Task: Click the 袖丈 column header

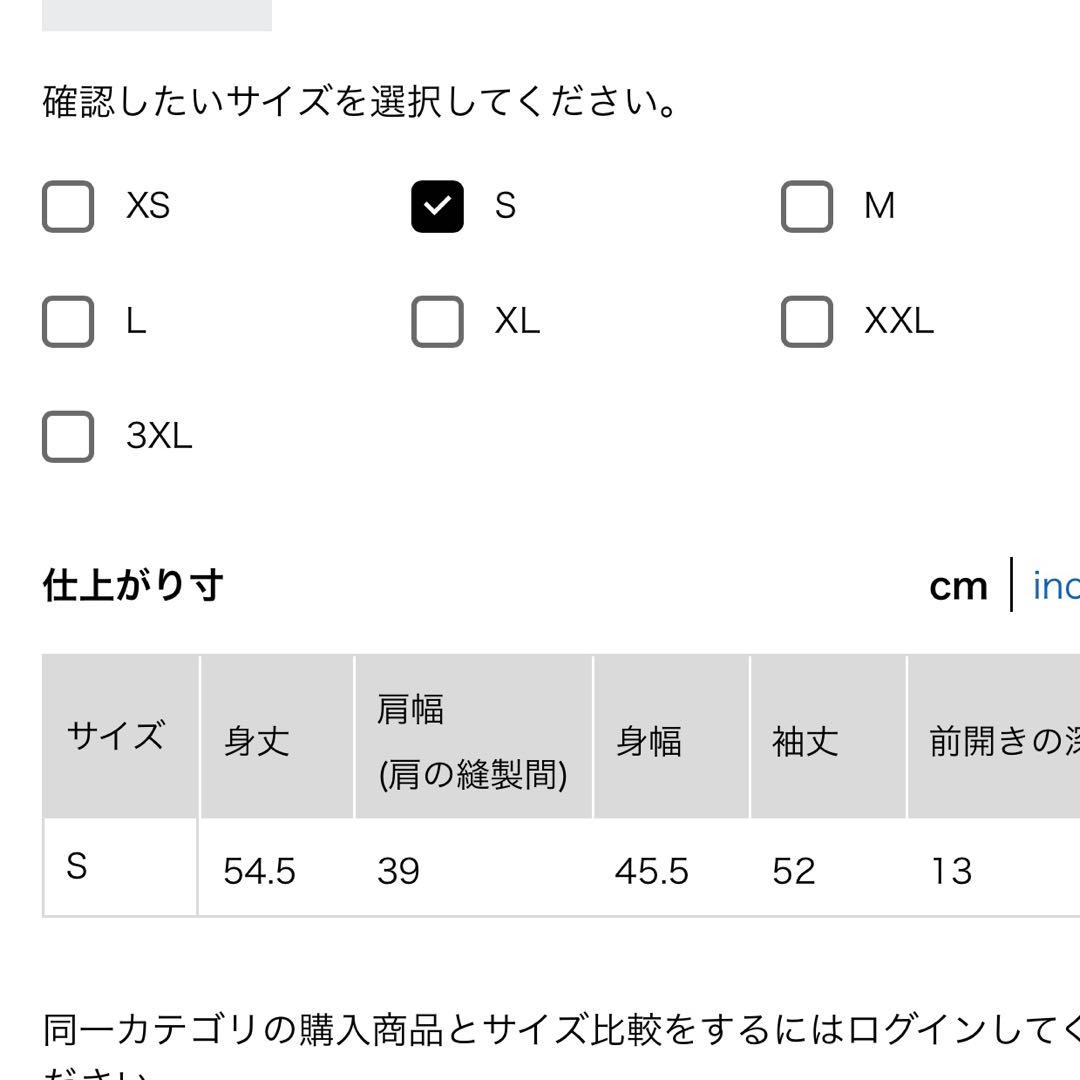Action: point(828,736)
